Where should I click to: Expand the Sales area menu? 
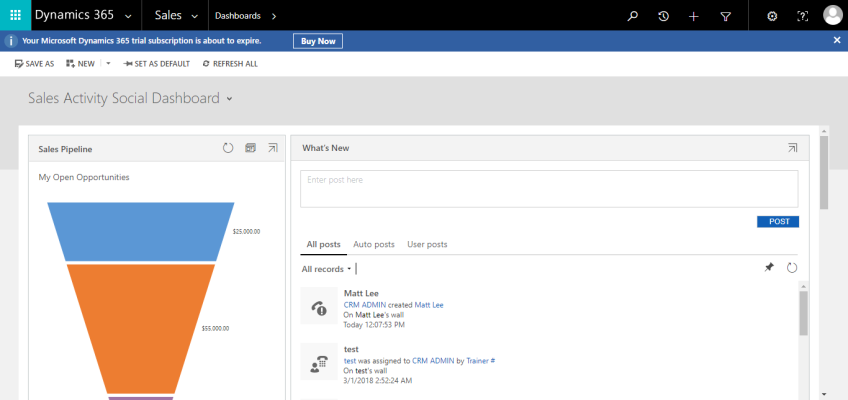194,16
